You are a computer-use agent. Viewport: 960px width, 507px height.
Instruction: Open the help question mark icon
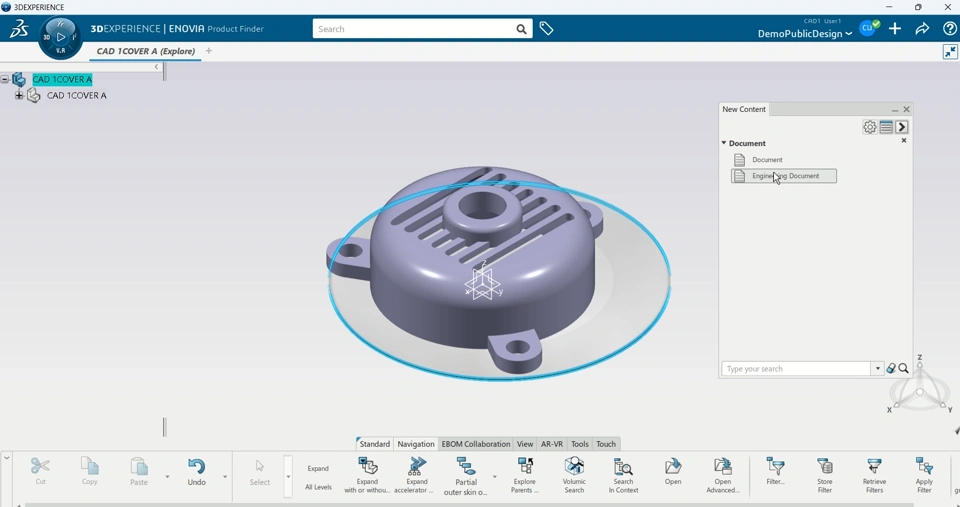click(x=950, y=29)
